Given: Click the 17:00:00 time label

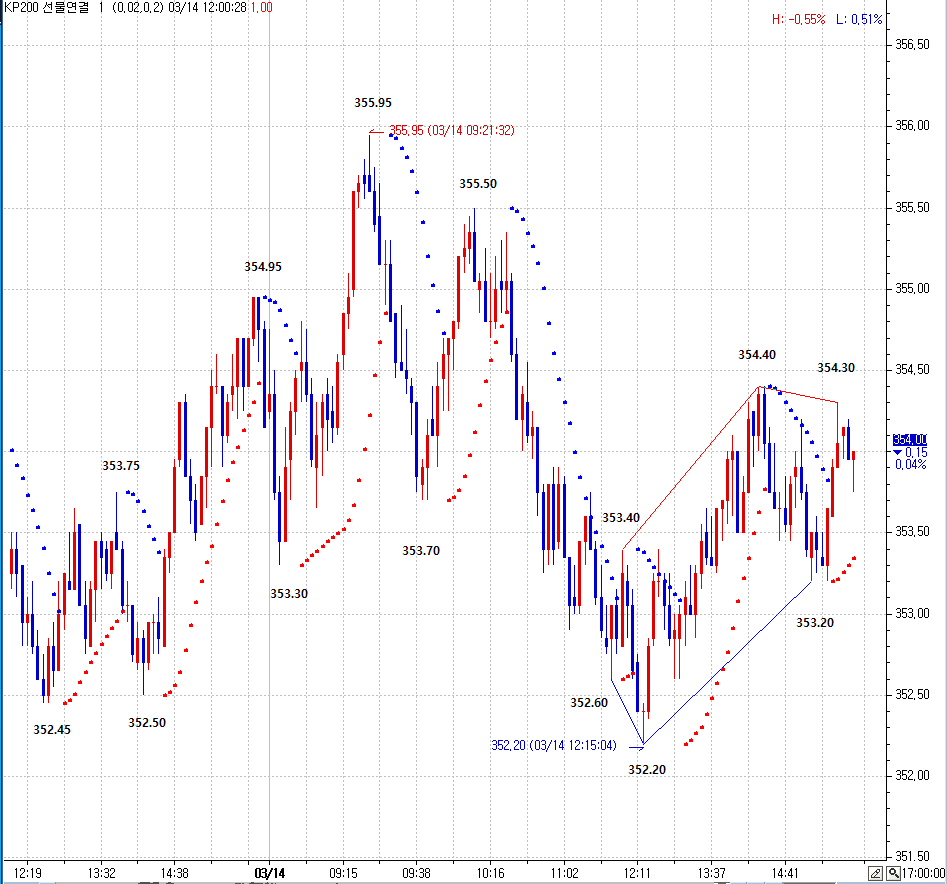Looking at the screenshot, I should pos(923,873).
